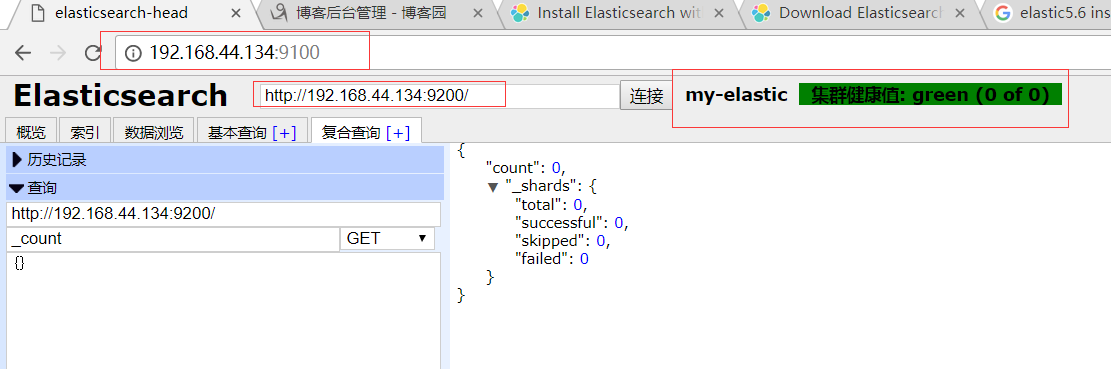This screenshot has height=369, width=1111.
Task: Open the 概览 overview tab
Action: [x=31, y=132]
